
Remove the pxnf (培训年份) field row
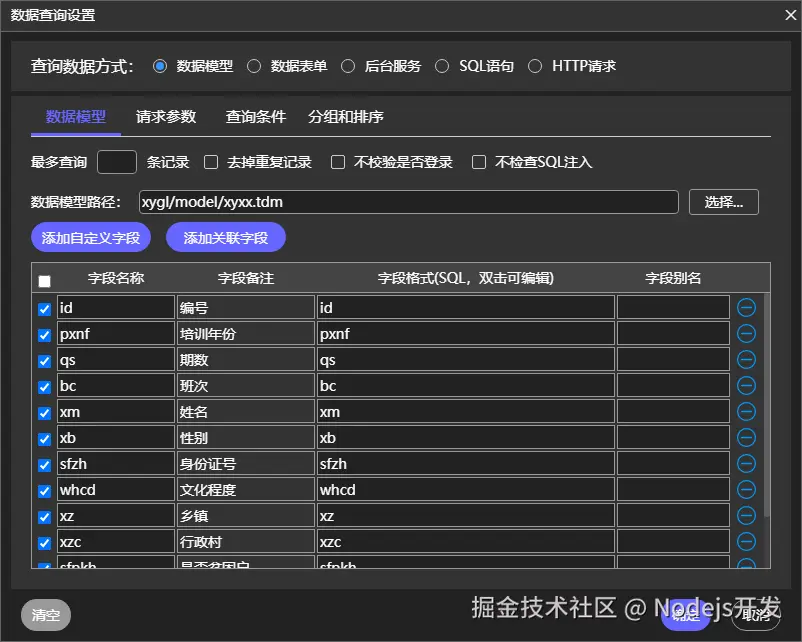tap(746, 333)
